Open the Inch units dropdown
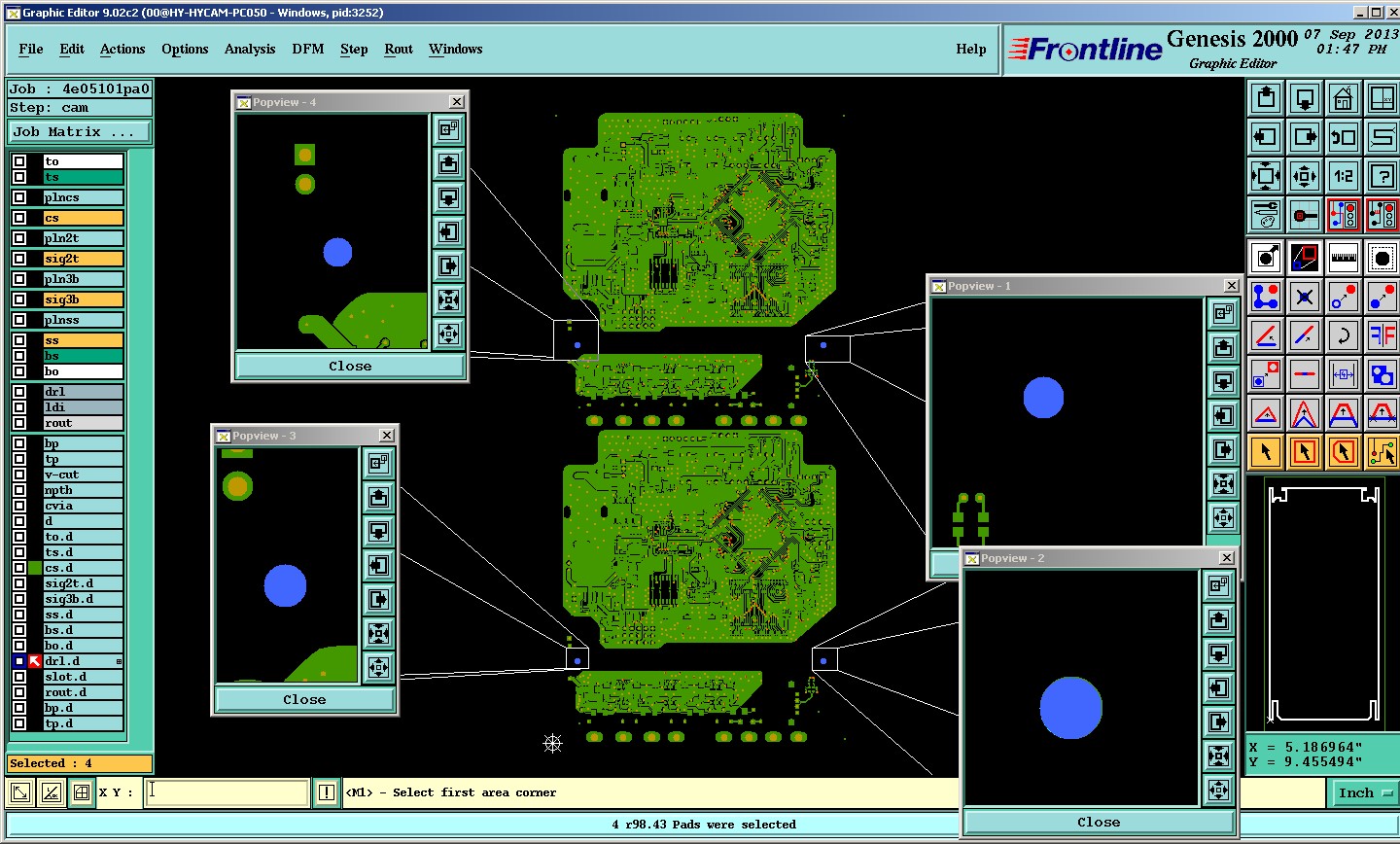The width and height of the screenshot is (1400, 844). [1365, 793]
